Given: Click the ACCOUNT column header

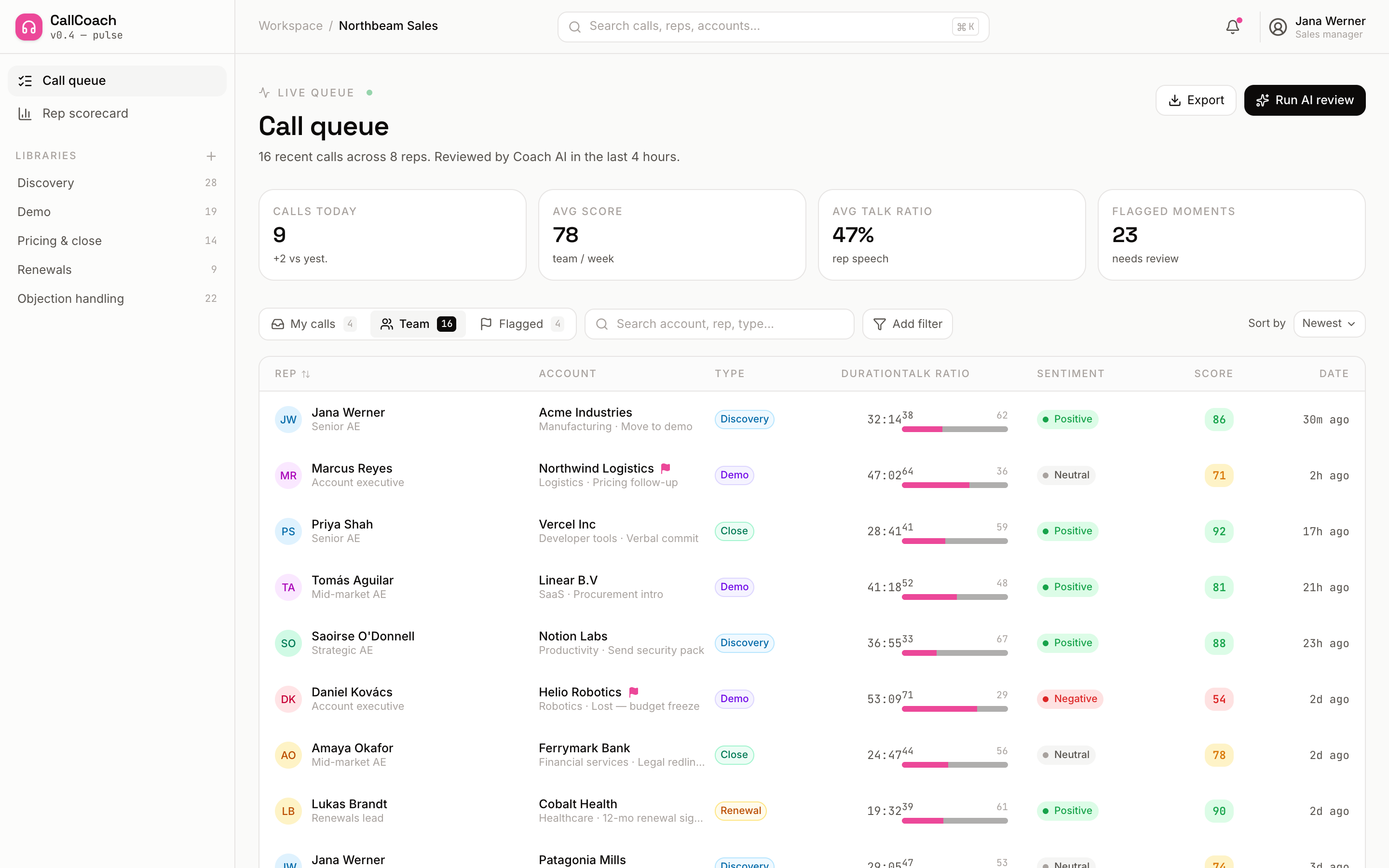Looking at the screenshot, I should [568, 374].
